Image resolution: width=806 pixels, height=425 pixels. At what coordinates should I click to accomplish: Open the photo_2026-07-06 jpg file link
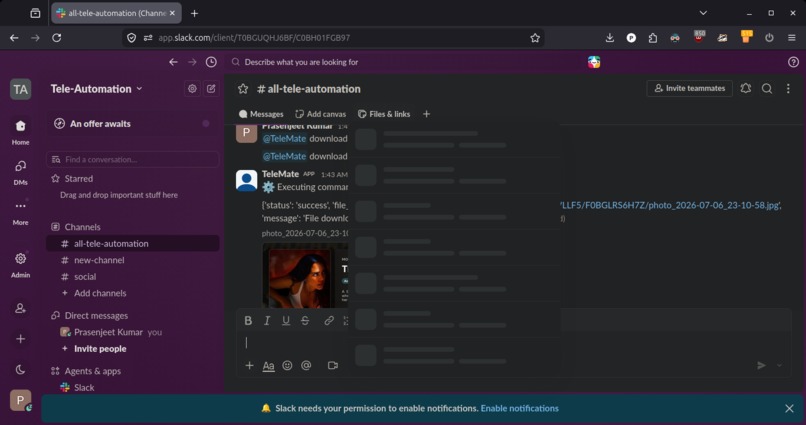pos(671,205)
